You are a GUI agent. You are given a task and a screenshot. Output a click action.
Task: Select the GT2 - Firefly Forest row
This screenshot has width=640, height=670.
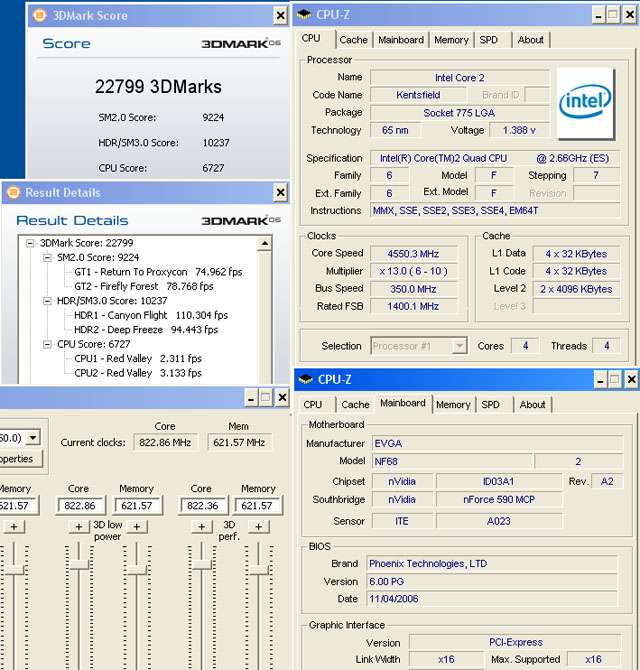point(144,286)
